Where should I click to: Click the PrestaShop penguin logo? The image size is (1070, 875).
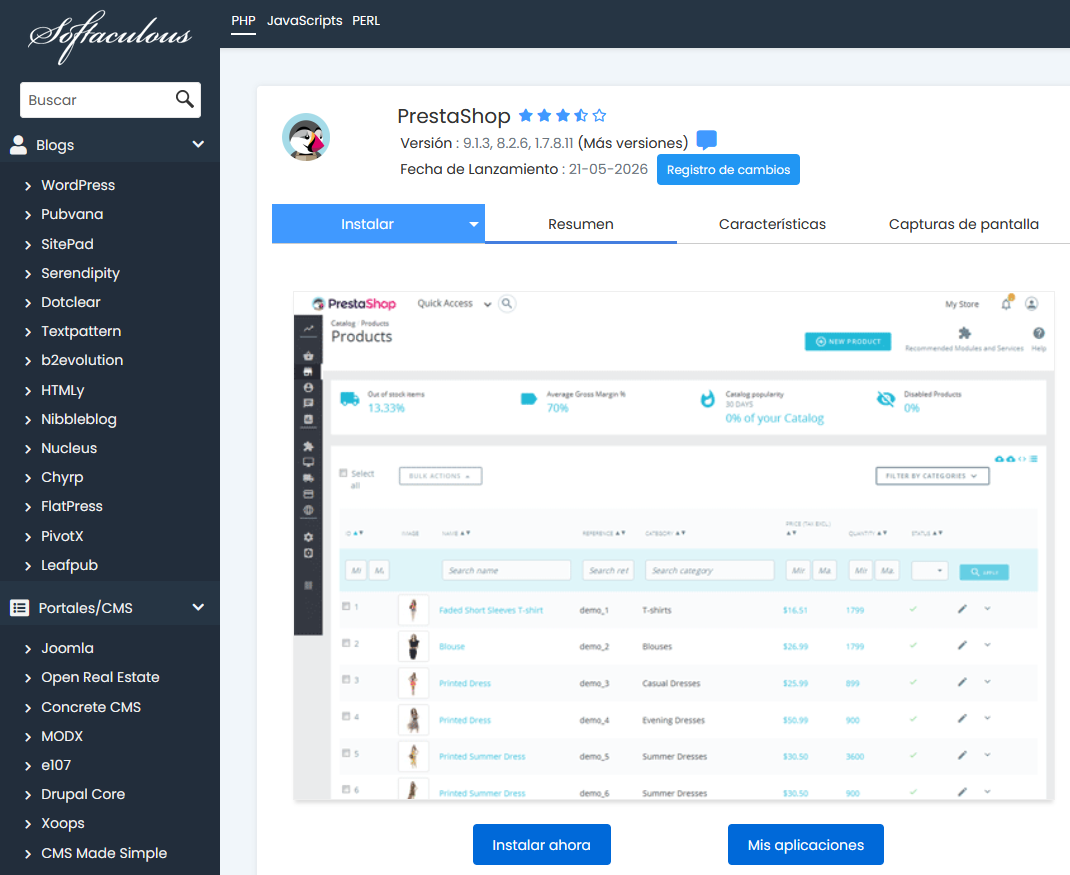pyautogui.click(x=306, y=137)
